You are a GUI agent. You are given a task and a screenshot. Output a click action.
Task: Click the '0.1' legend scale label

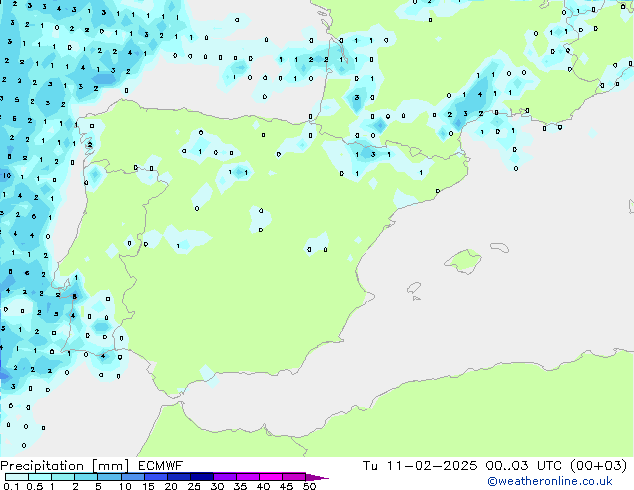coord(11,486)
